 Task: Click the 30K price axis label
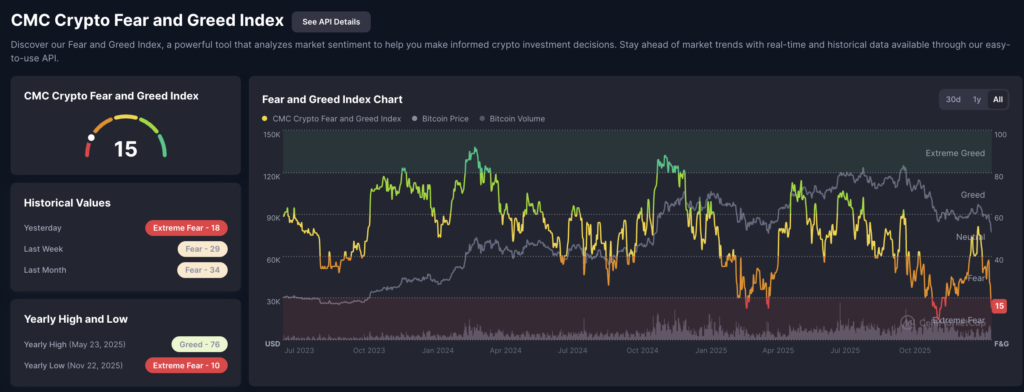pos(273,301)
